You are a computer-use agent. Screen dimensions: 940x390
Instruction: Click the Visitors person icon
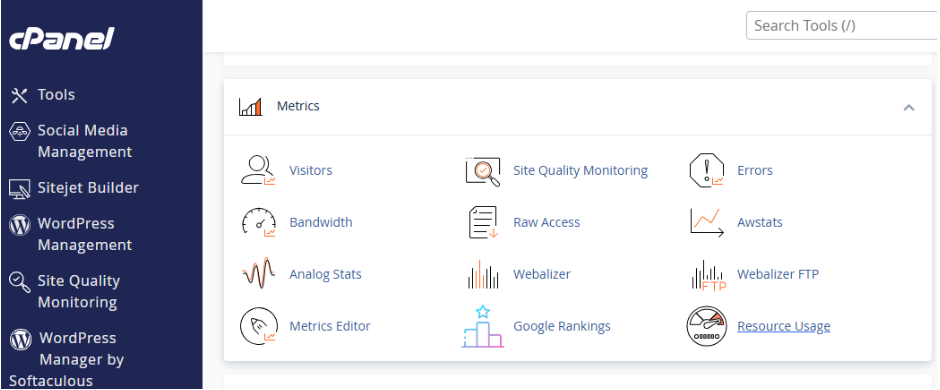(258, 171)
